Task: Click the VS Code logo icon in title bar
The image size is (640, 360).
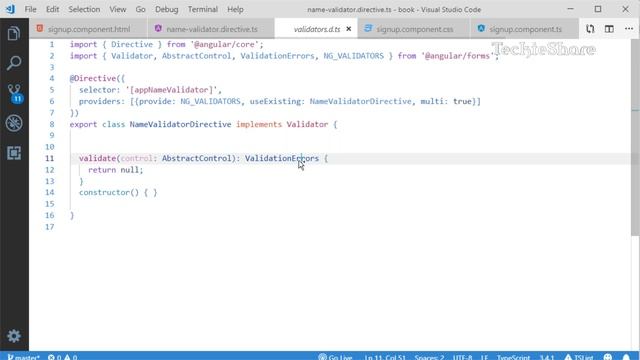Action: coord(10,9)
